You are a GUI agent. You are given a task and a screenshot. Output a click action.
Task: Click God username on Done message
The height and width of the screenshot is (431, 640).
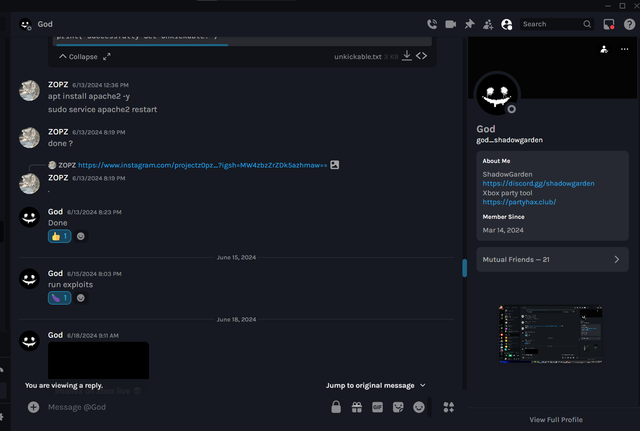[x=55, y=211]
